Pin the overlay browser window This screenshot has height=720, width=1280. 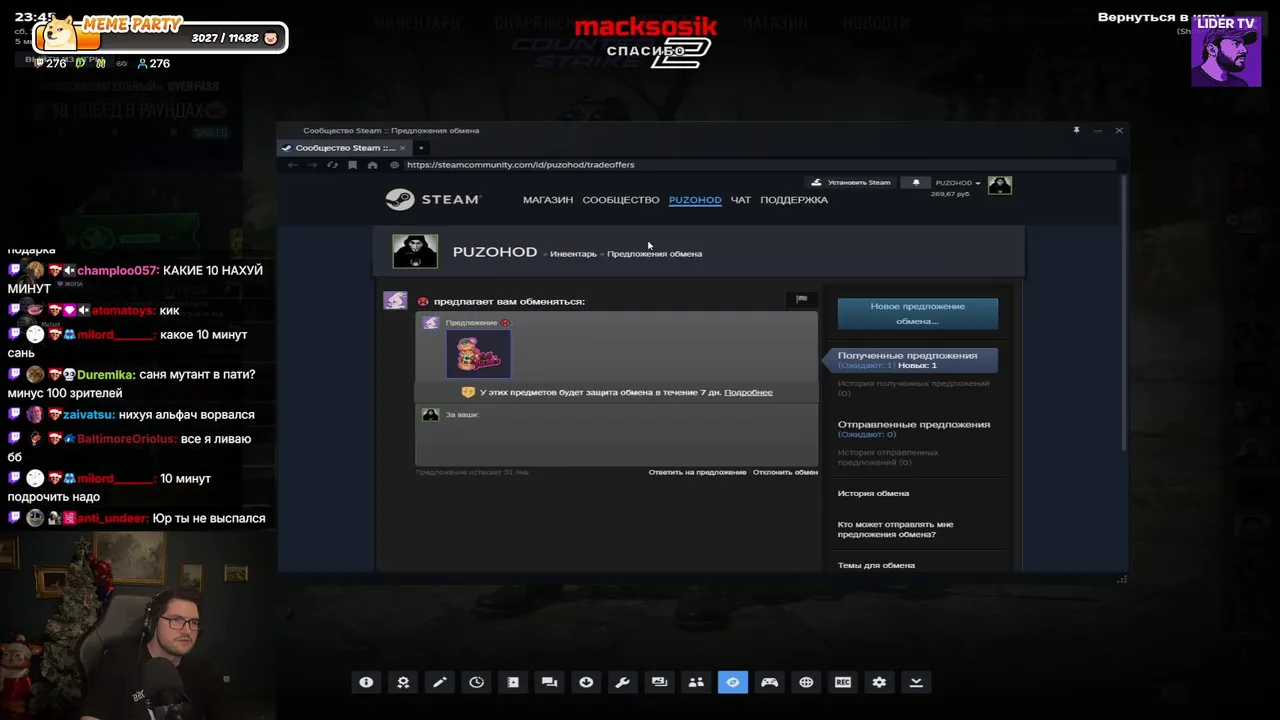pyautogui.click(x=1076, y=130)
